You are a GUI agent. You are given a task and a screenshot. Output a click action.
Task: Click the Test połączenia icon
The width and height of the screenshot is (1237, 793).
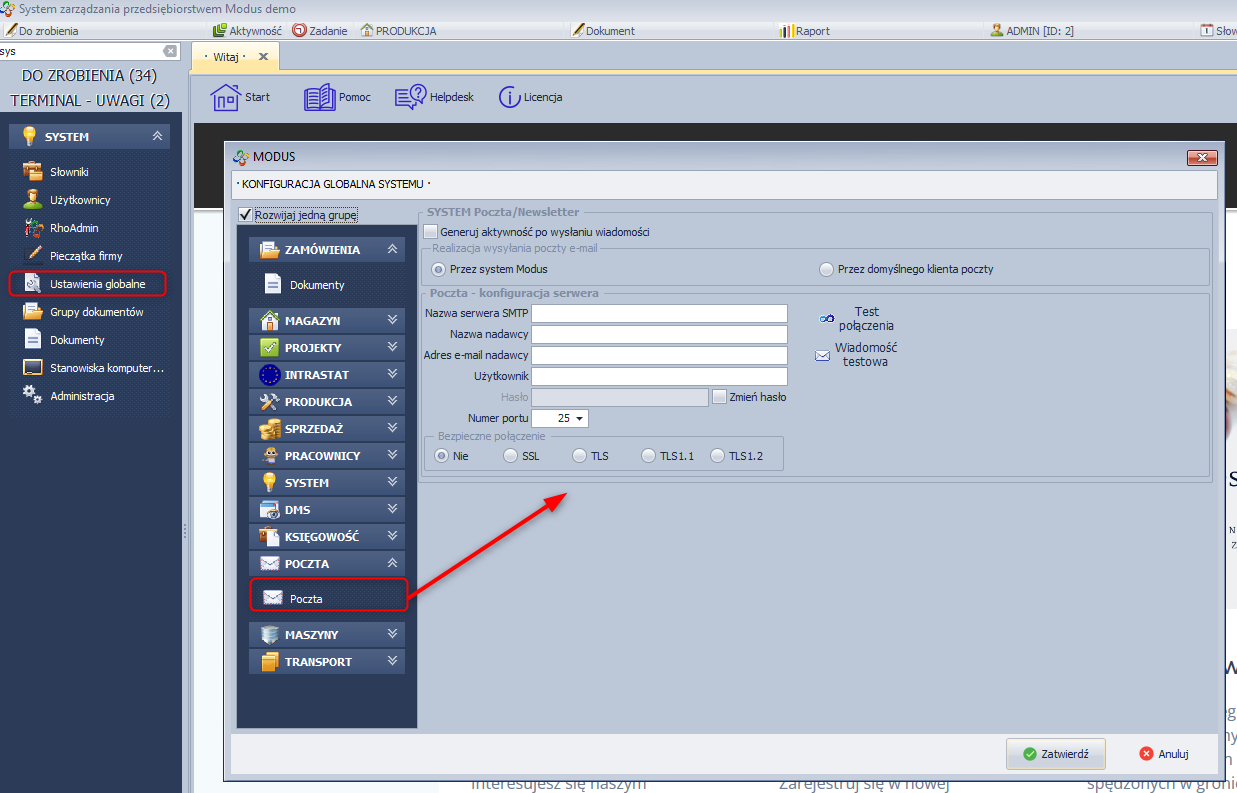coord(827,318)
